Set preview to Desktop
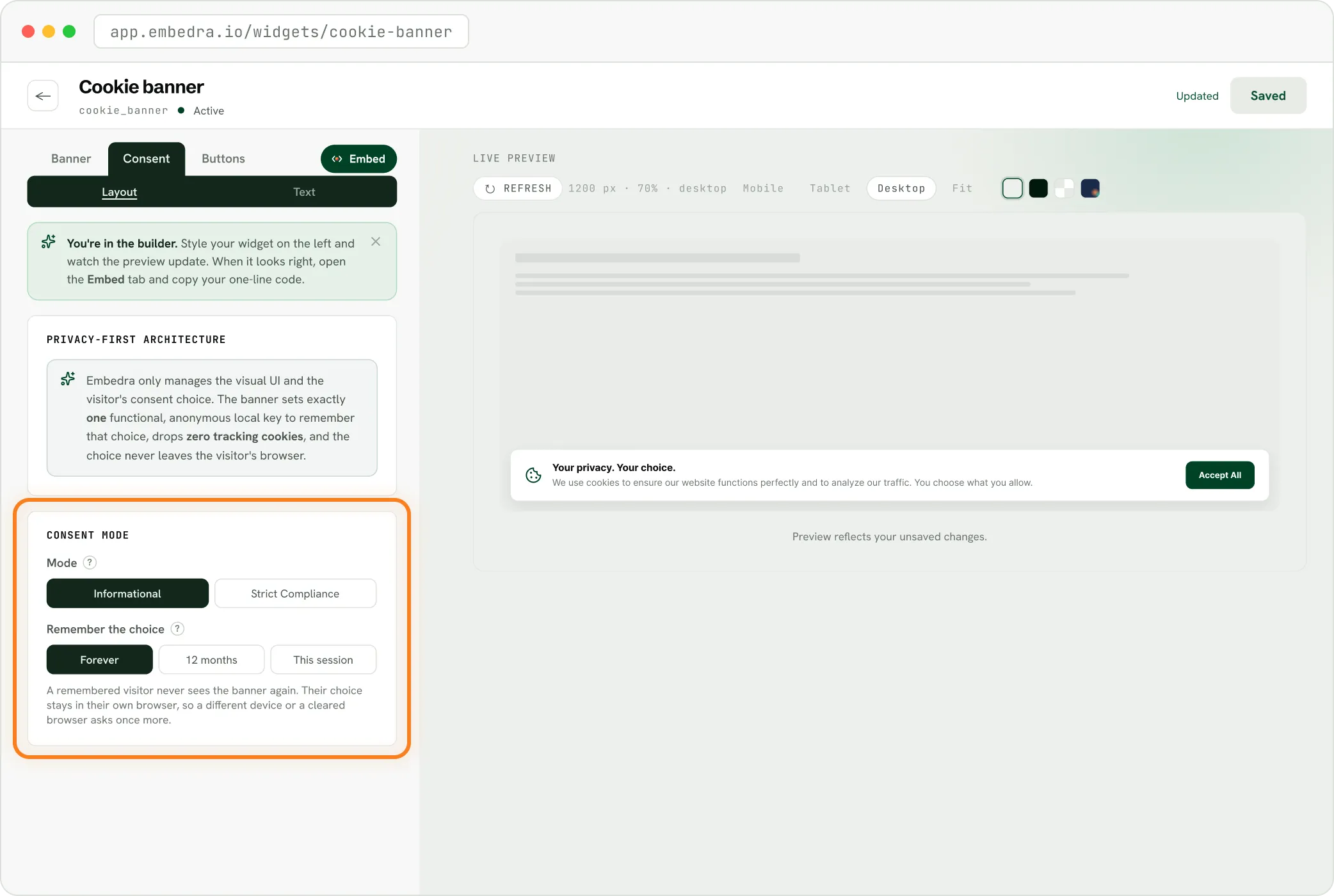1334x896 pixels. pyautogui.click(x=901, y=188)
